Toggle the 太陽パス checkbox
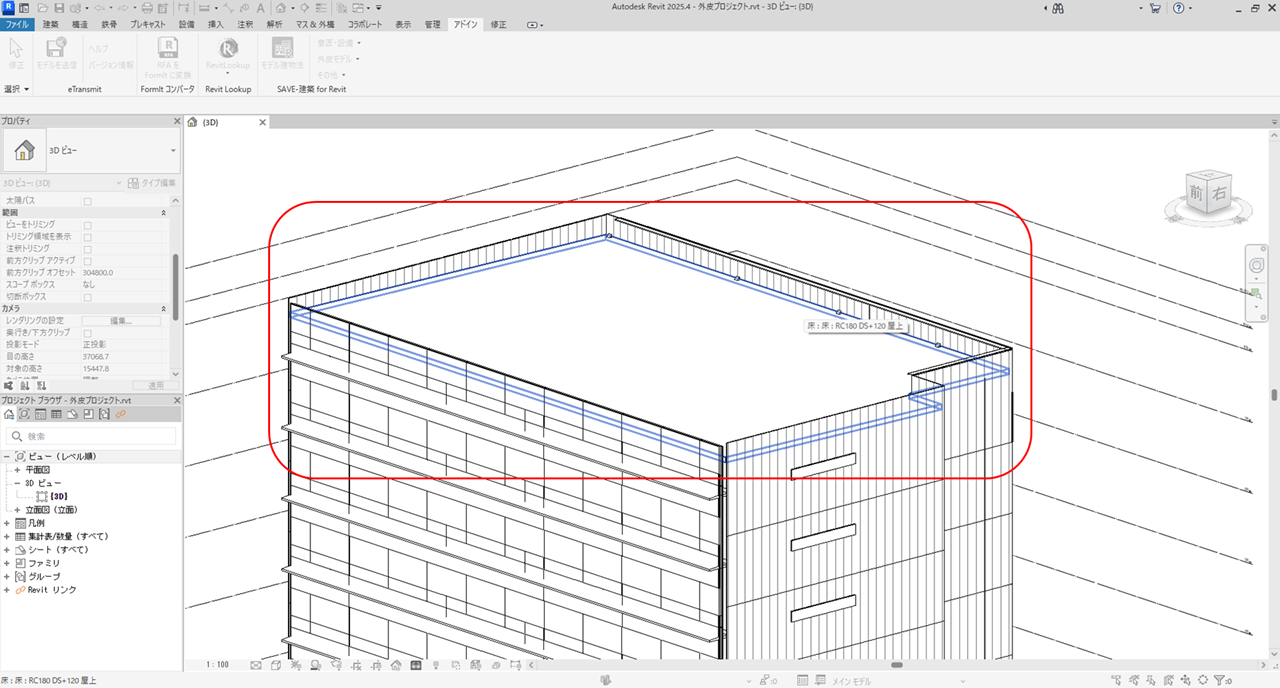Image resolution: width=1280 pixels, height=688 pixels. click(x=88, y=202)
